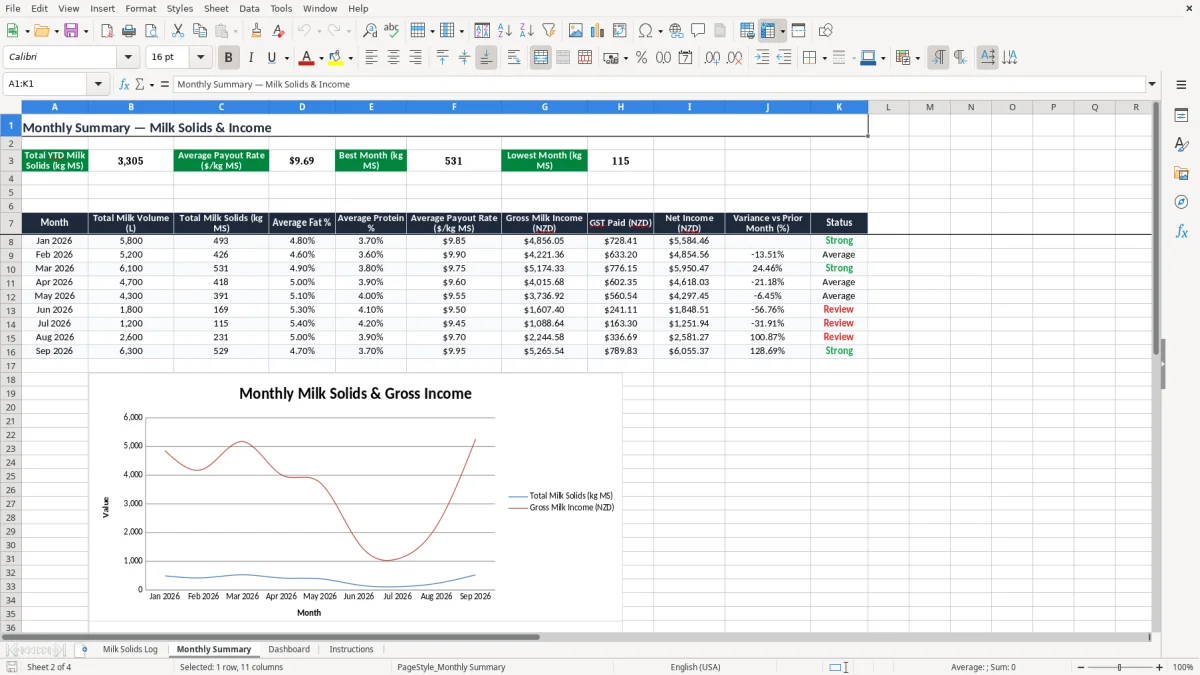The image size is (1200, 675).
Task: Run the Spelling check icon
Action: (391, 31)
